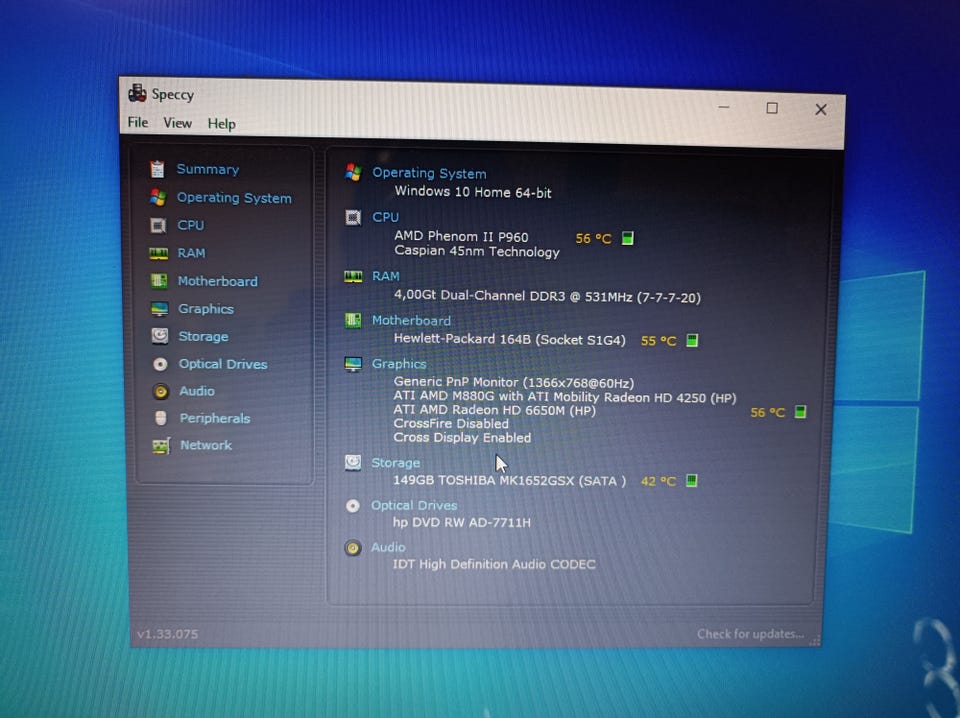Click the Motherboard icon in summary pane
The width and height of the screenshot is (960, 718).
click(353, 320)
